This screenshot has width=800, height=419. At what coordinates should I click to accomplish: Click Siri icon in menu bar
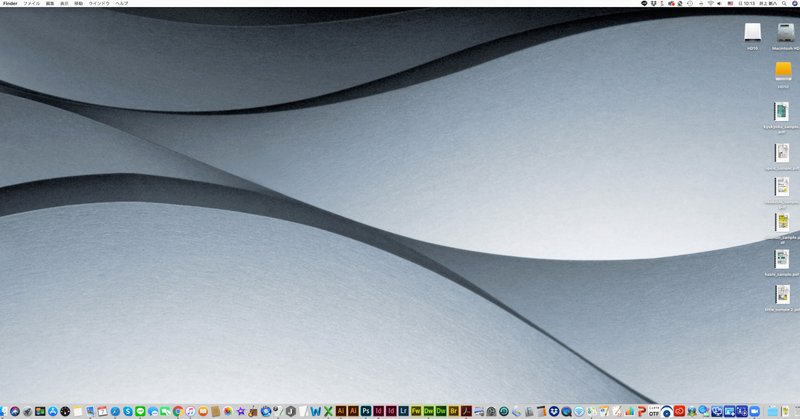795,3
